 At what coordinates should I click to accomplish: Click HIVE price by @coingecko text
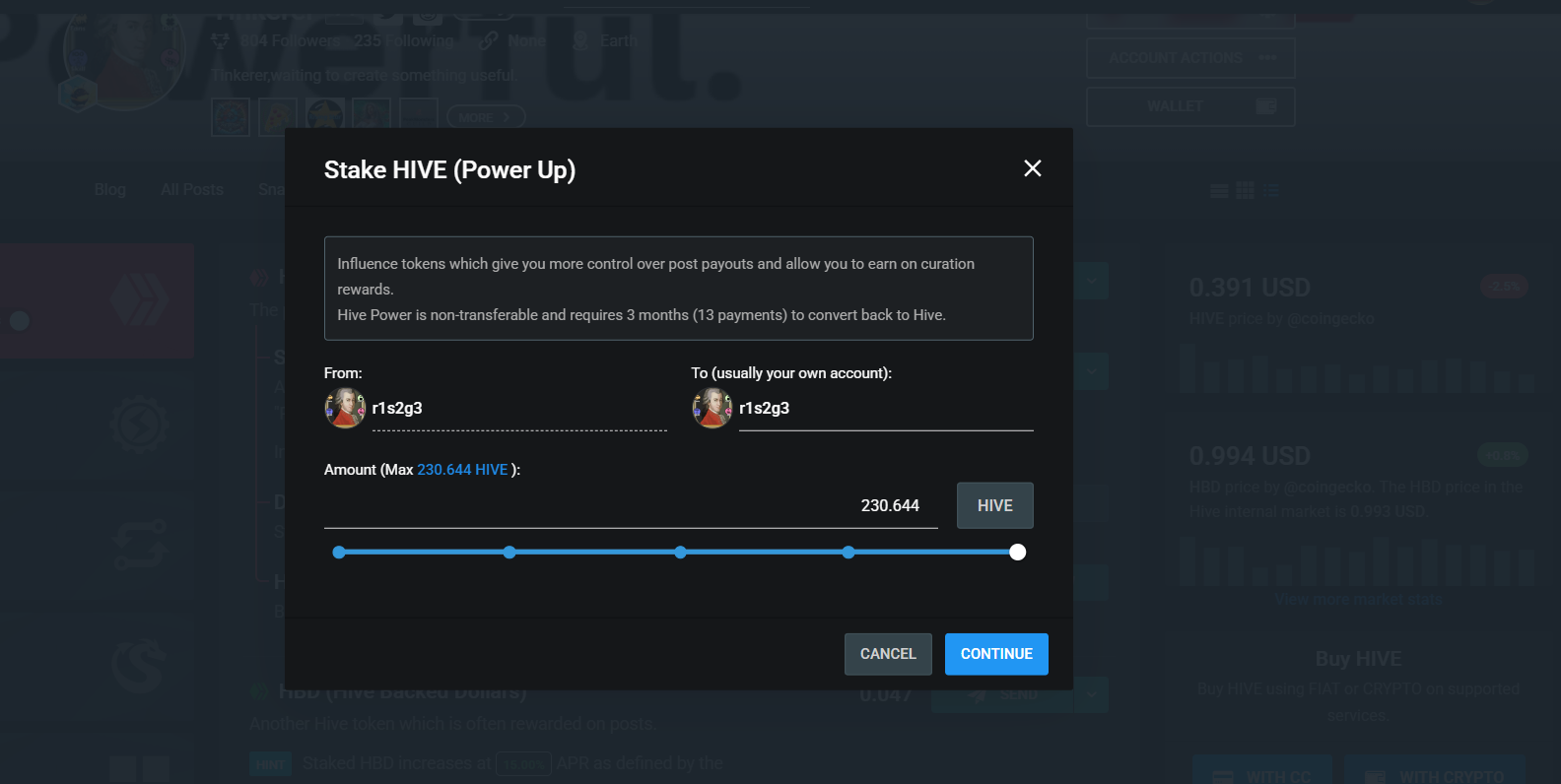1281,319
